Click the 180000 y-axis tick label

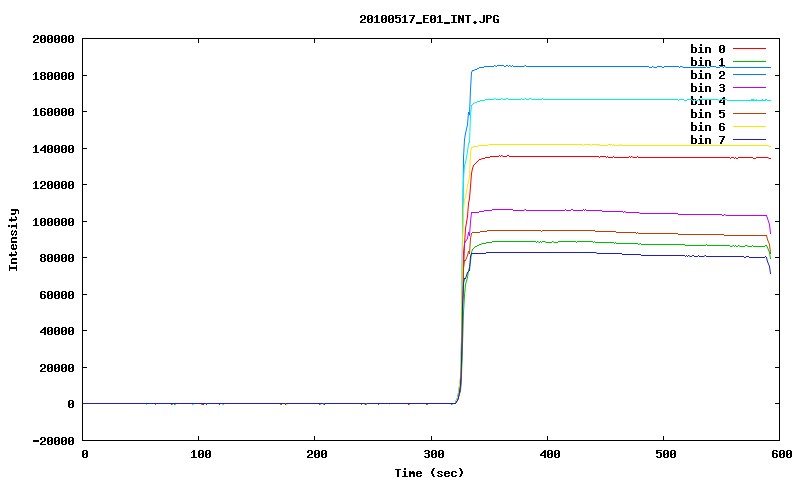pyautogui.click(x=53, y=76)
